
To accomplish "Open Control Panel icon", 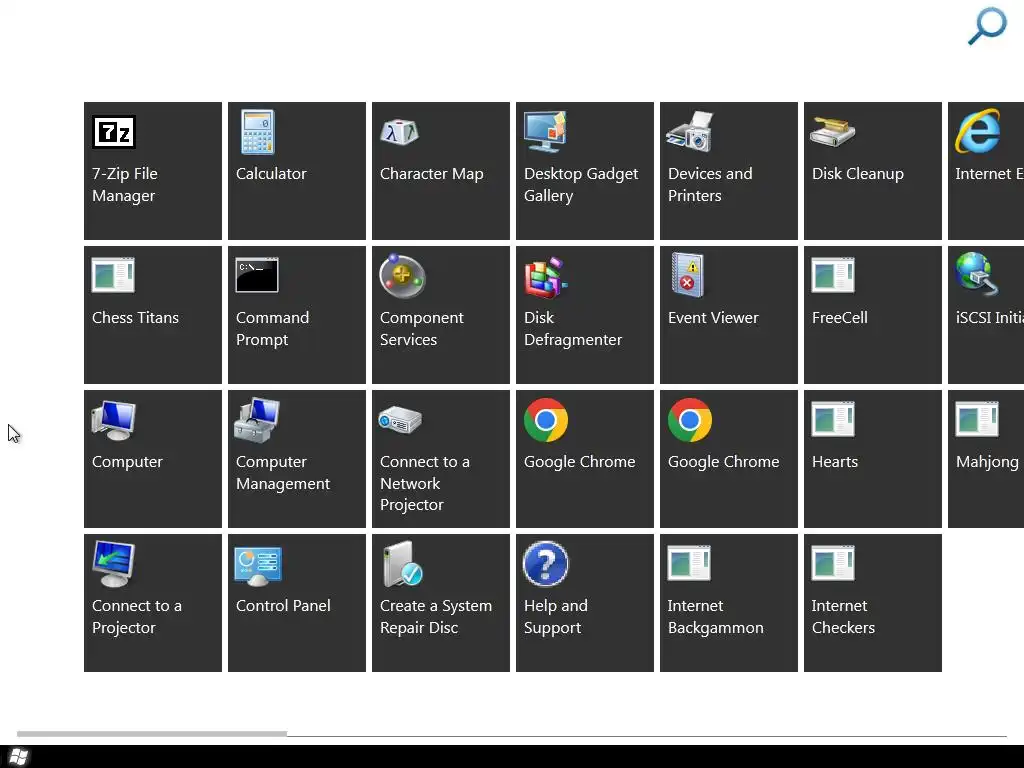I will [258, 566].
